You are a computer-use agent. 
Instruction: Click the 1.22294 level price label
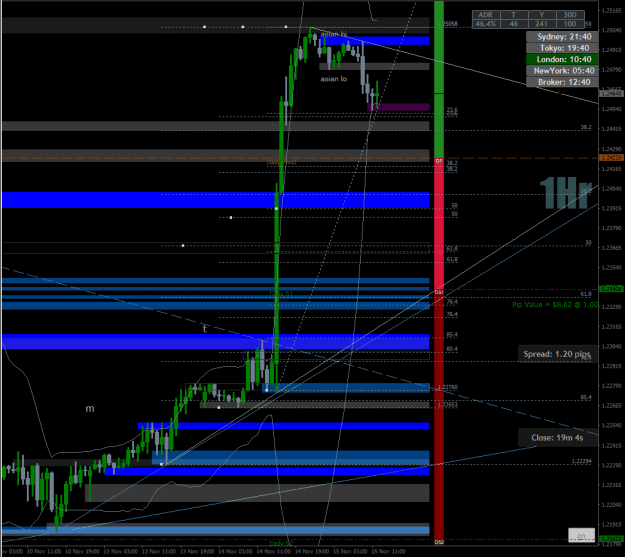(582, 461)
